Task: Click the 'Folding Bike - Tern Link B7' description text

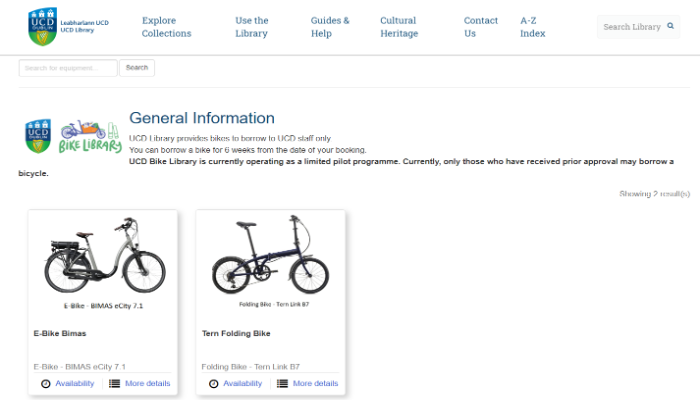Action: click(x=250, y=367)
